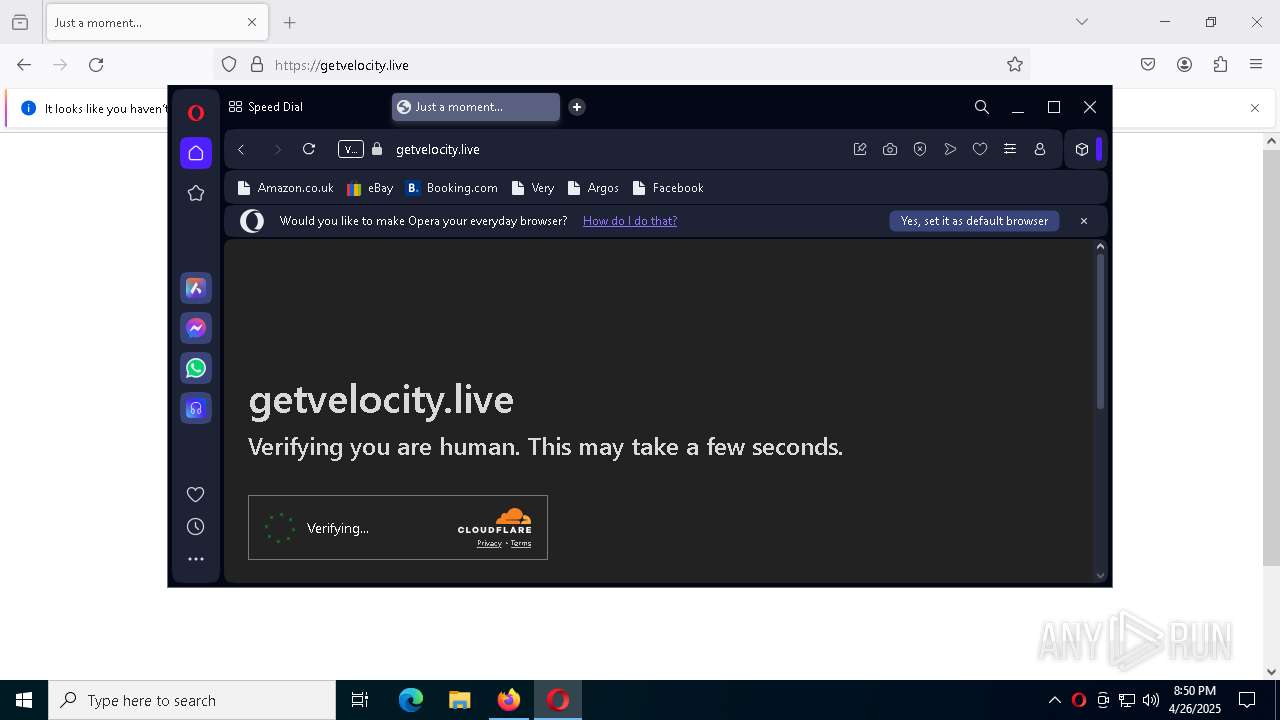
Task: Open the Opera sidebar home icon
Action: coord(196,153)
